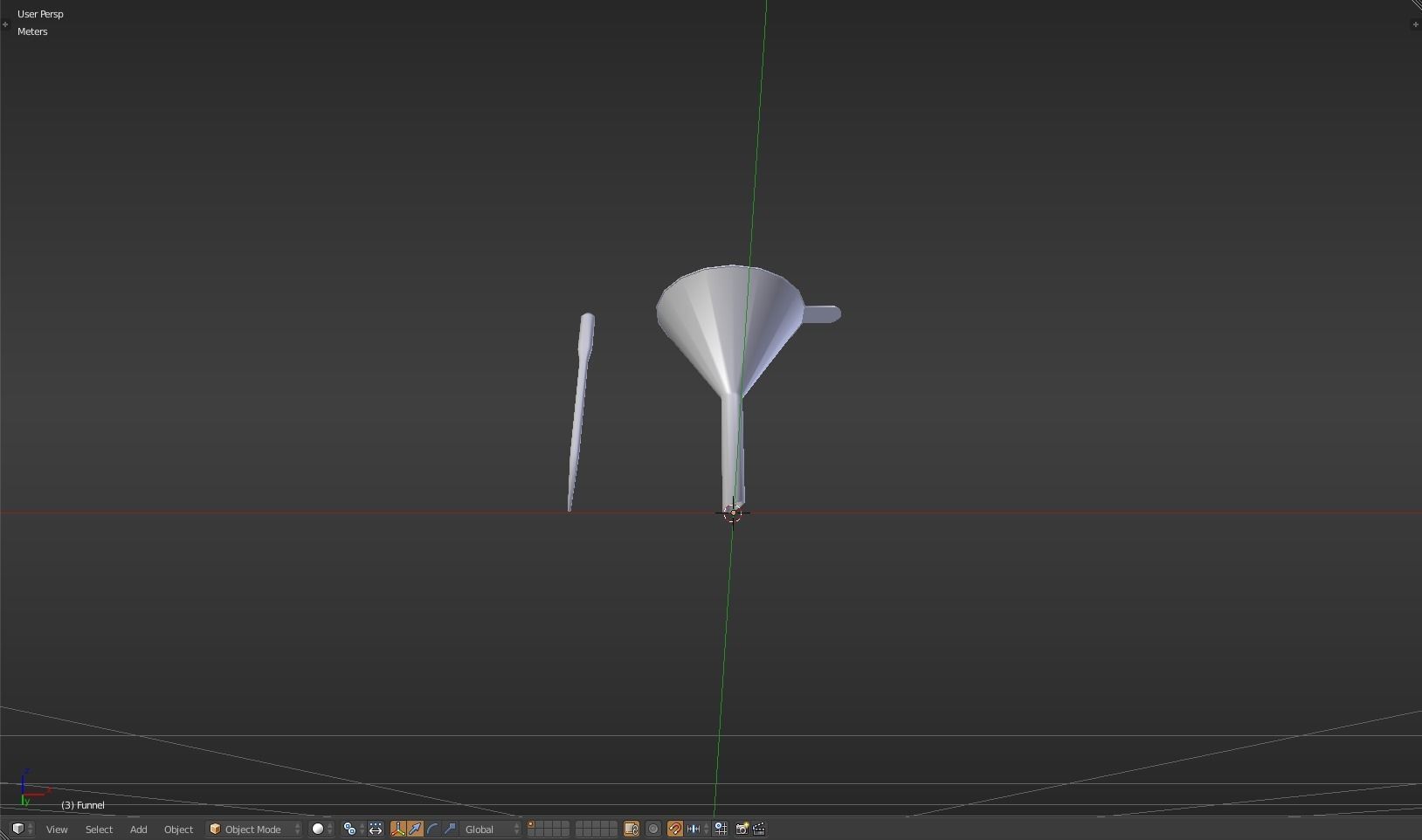Toggle lock camera and layers to scene
Image resolution: width=1422 pixels, height=840 pixels.
(x=632, y=829)
